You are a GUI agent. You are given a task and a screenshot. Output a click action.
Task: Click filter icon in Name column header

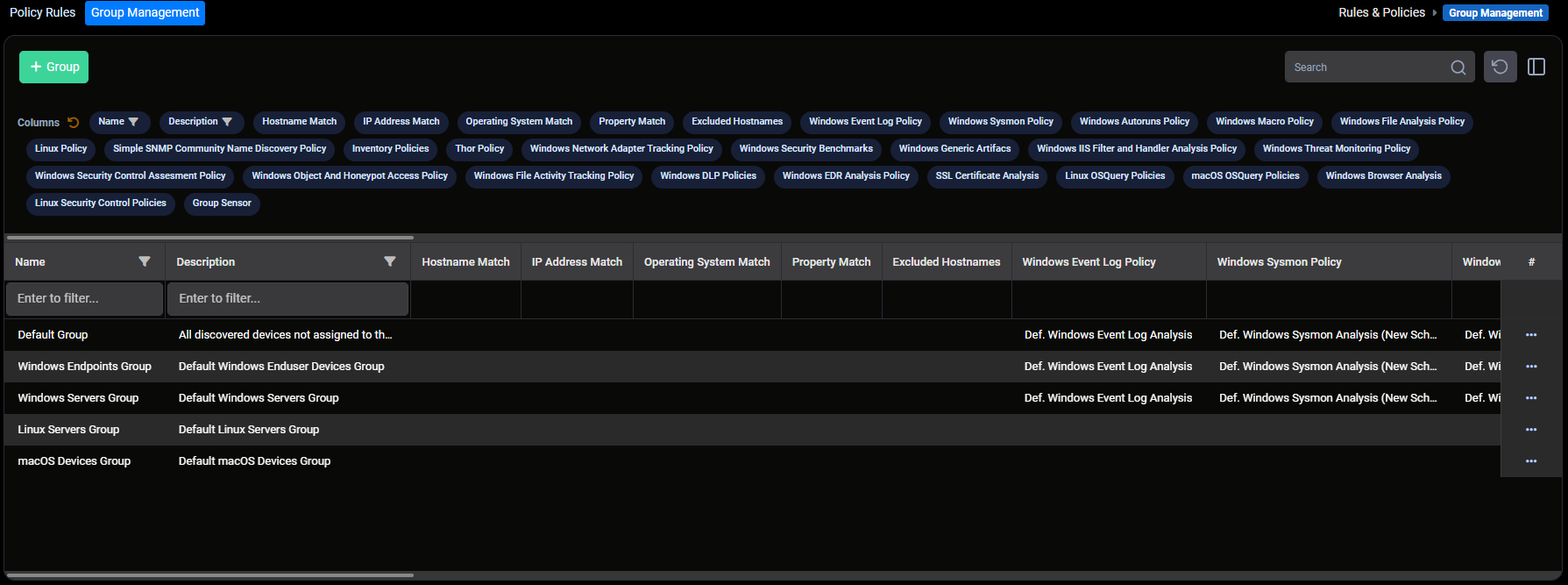145,261
